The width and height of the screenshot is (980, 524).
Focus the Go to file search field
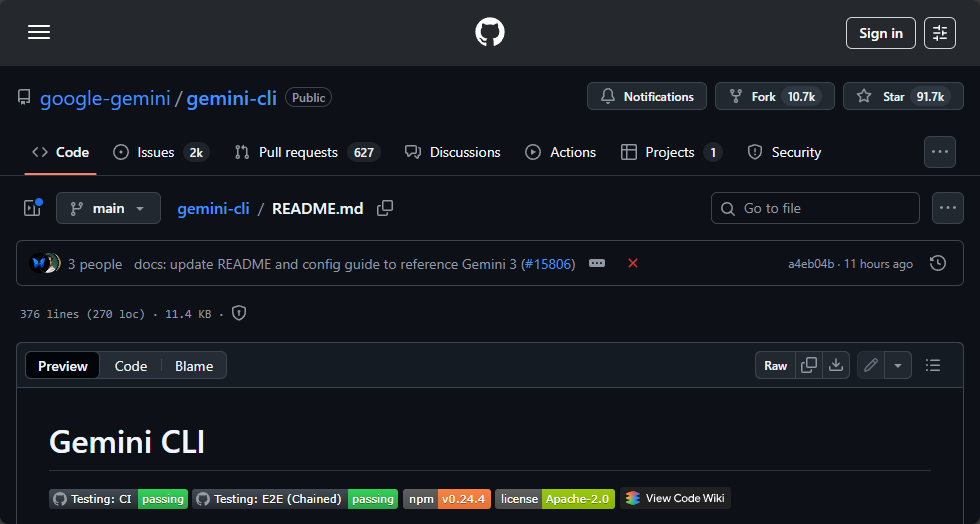pos(815,208)
